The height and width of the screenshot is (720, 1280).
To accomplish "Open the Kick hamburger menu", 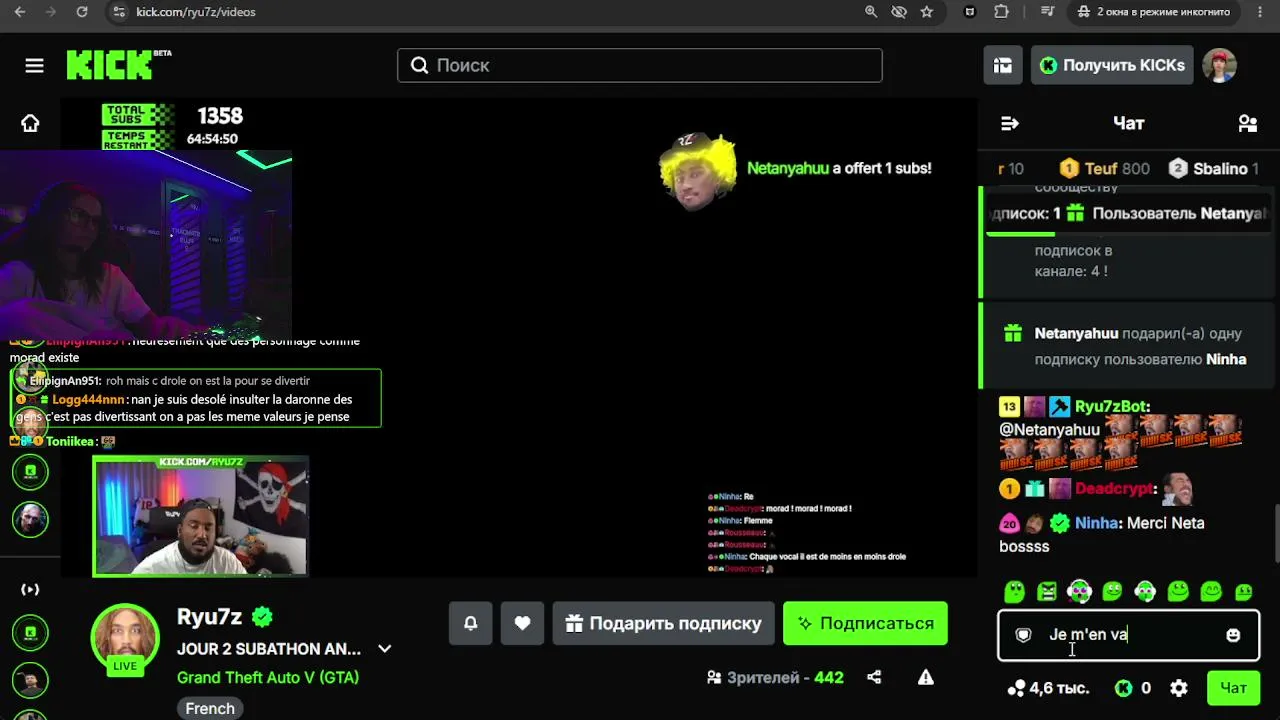I will [34, 66].
